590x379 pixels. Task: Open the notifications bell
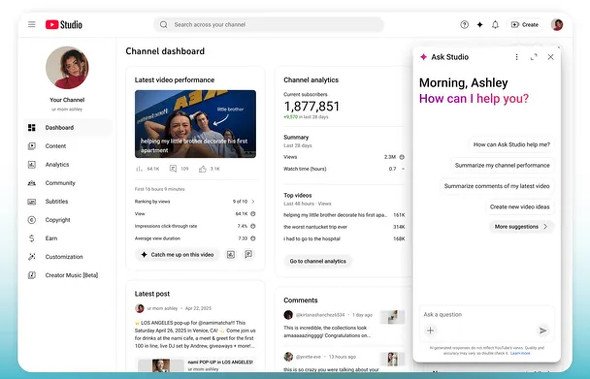tap(495, 24)
